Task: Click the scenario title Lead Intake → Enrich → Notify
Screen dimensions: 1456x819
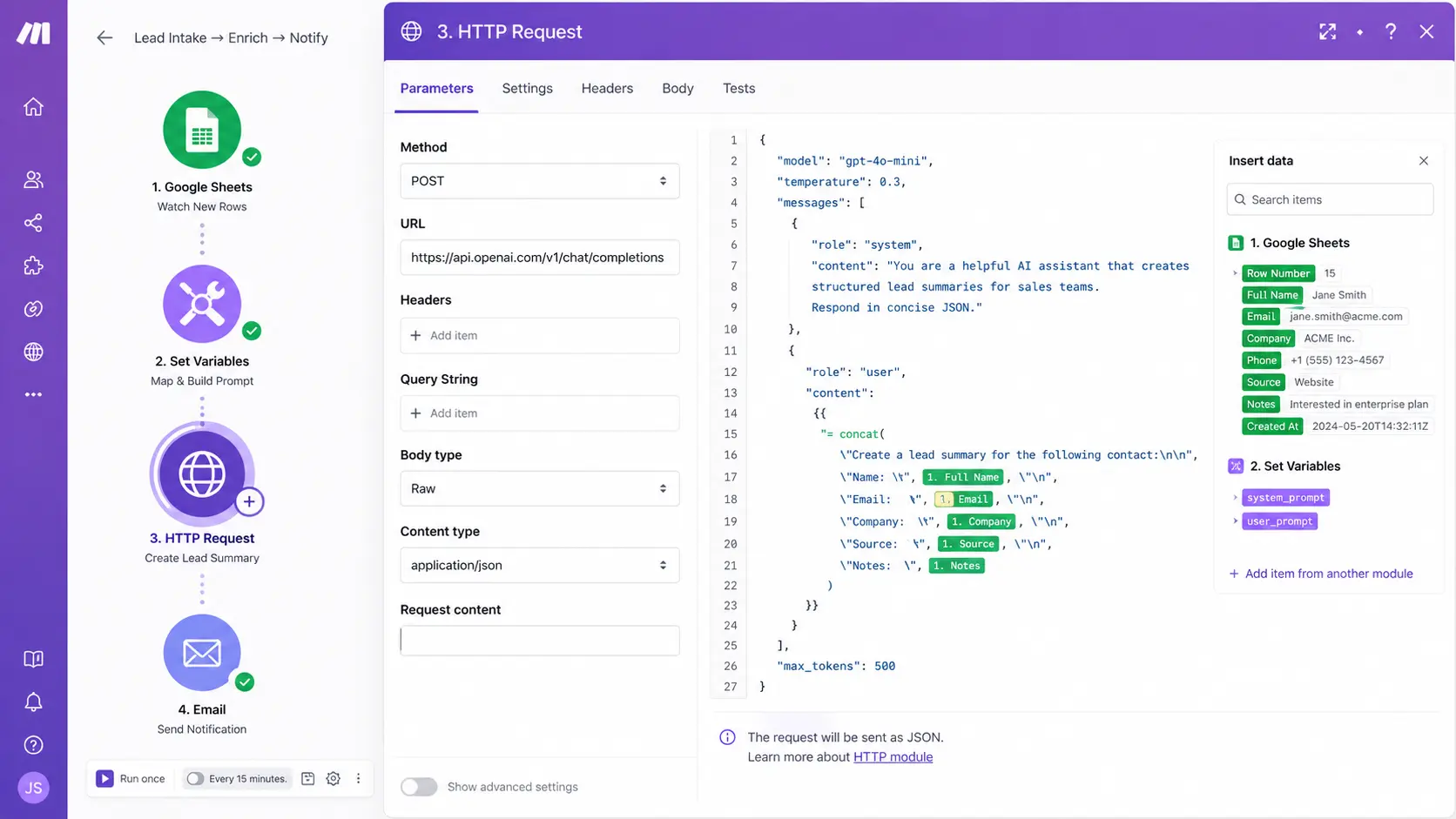Action: coord(231,37)
